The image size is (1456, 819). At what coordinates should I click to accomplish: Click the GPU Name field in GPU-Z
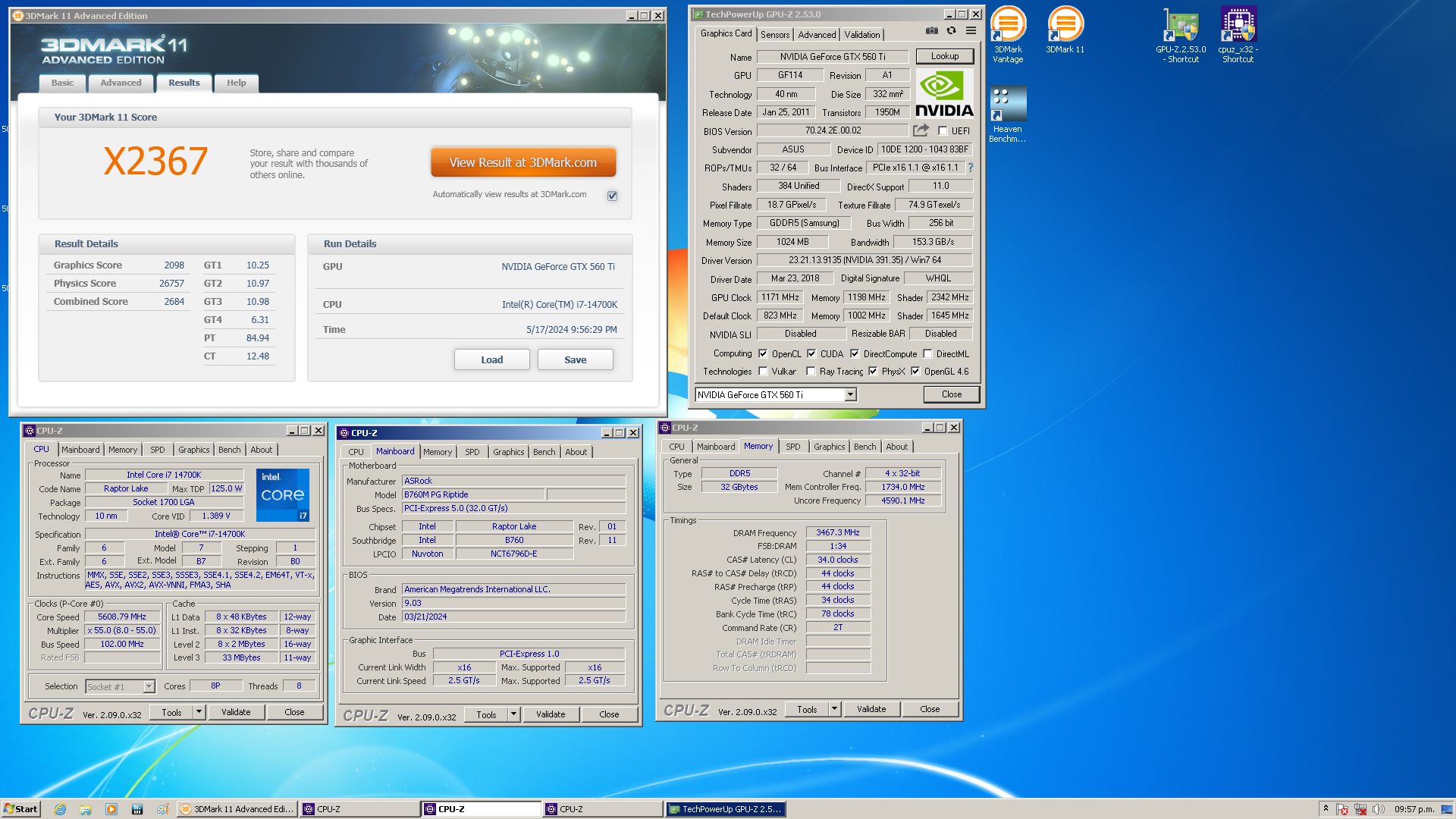(832, 56)
